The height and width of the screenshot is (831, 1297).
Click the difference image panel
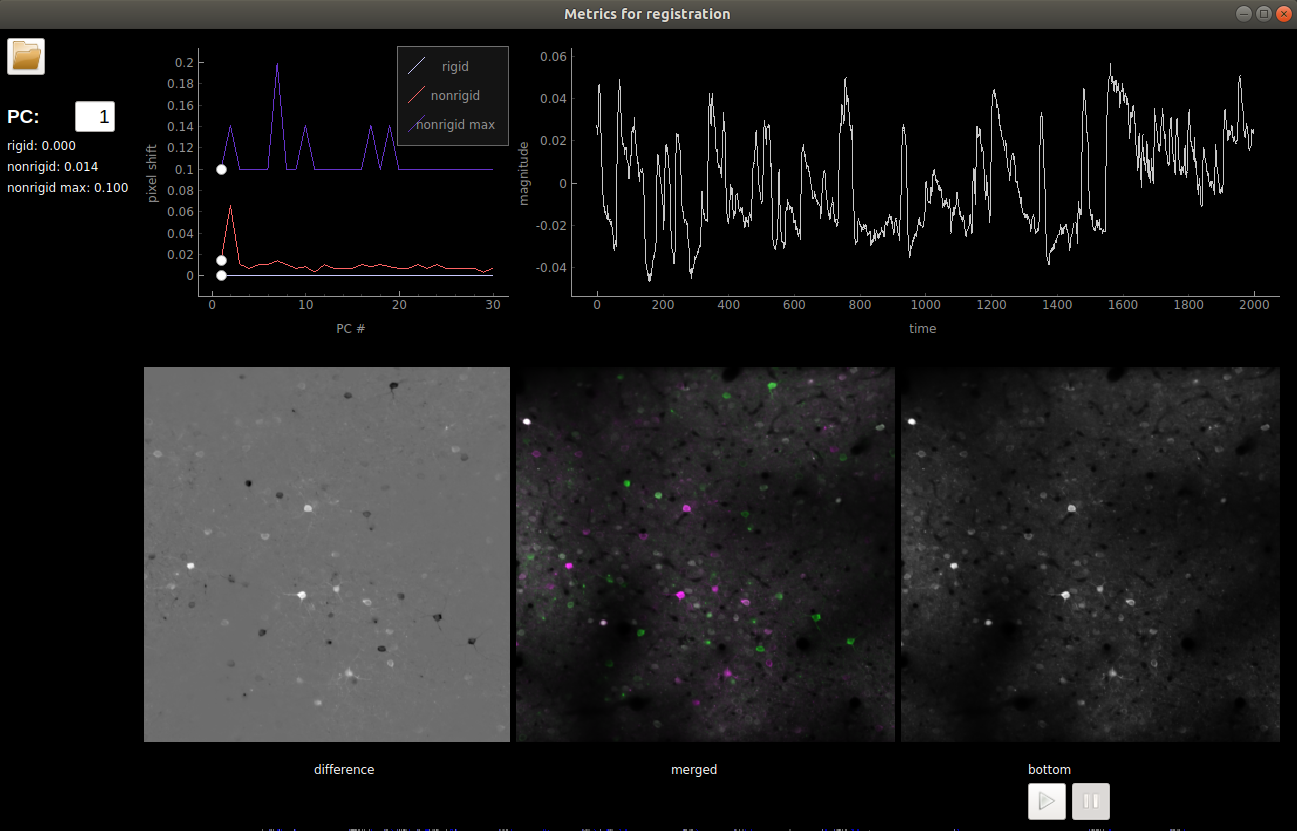pos(327,554)
